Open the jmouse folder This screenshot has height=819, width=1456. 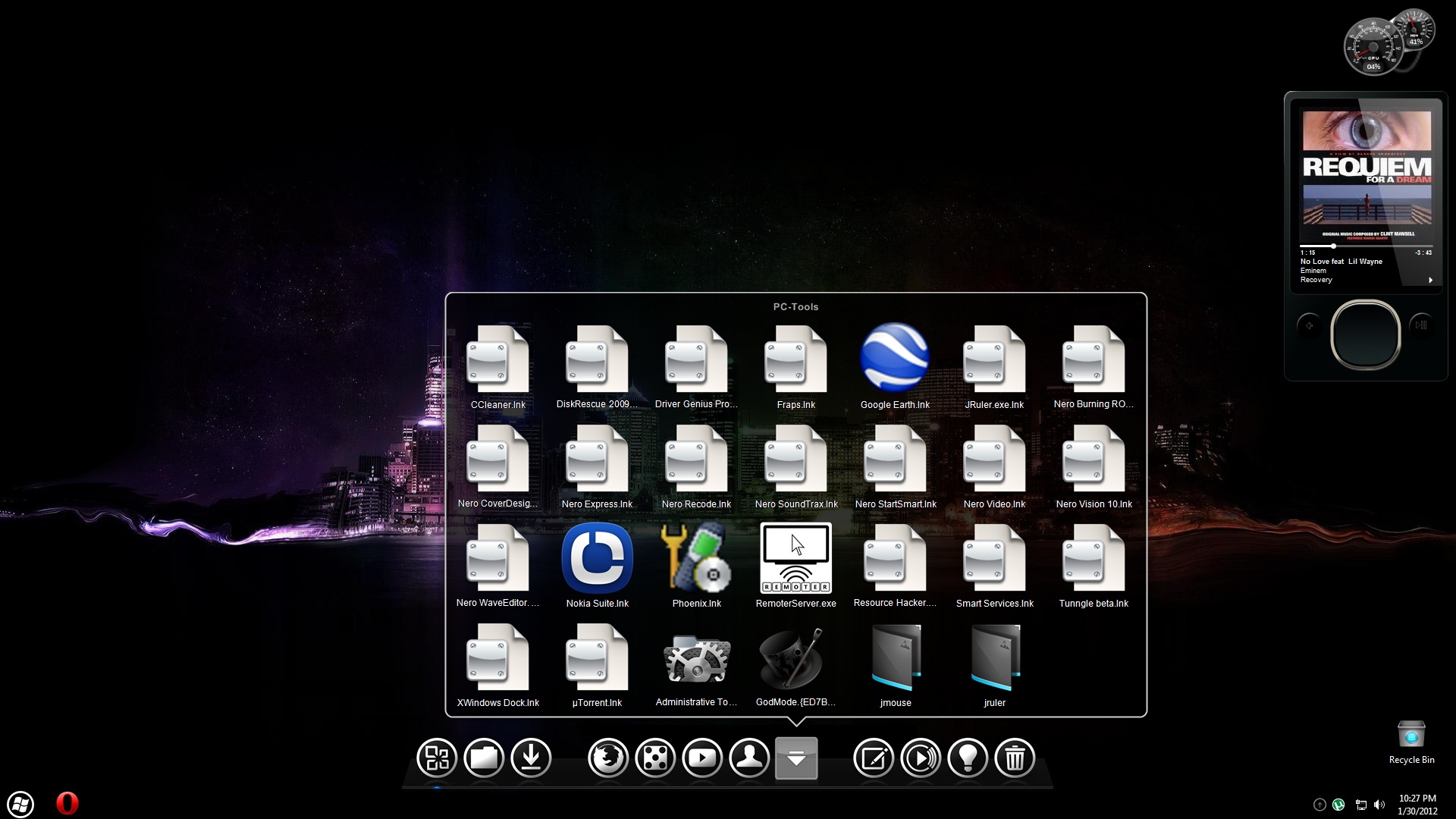coord(895,665)
